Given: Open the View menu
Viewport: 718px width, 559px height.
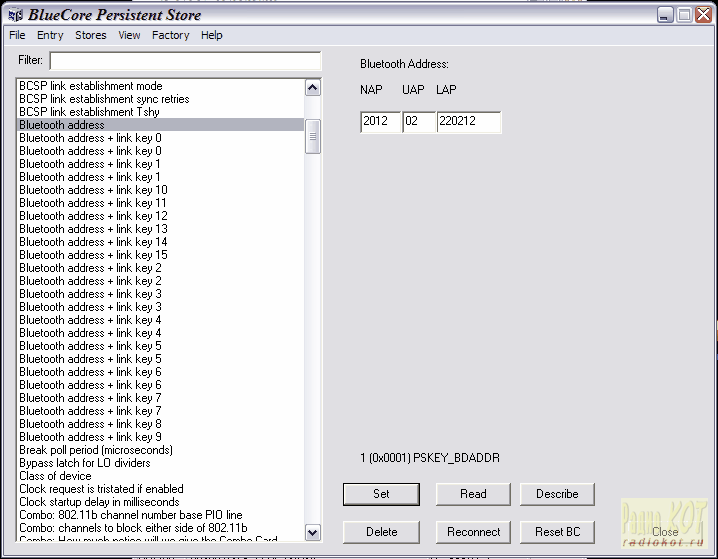Looking at the screenshot, I should pyautogui.click(x=129, y=35).
